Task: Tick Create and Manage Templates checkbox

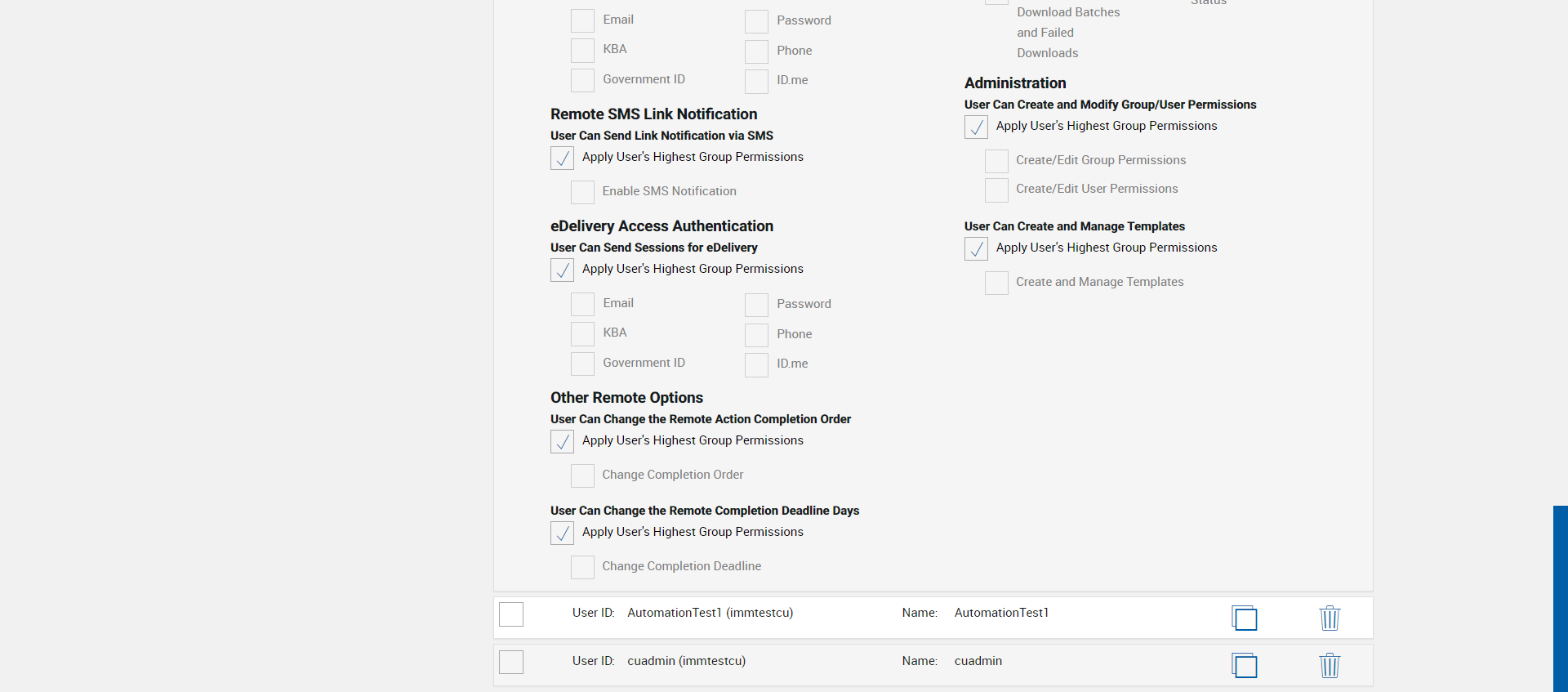Action: pos(996,283)
